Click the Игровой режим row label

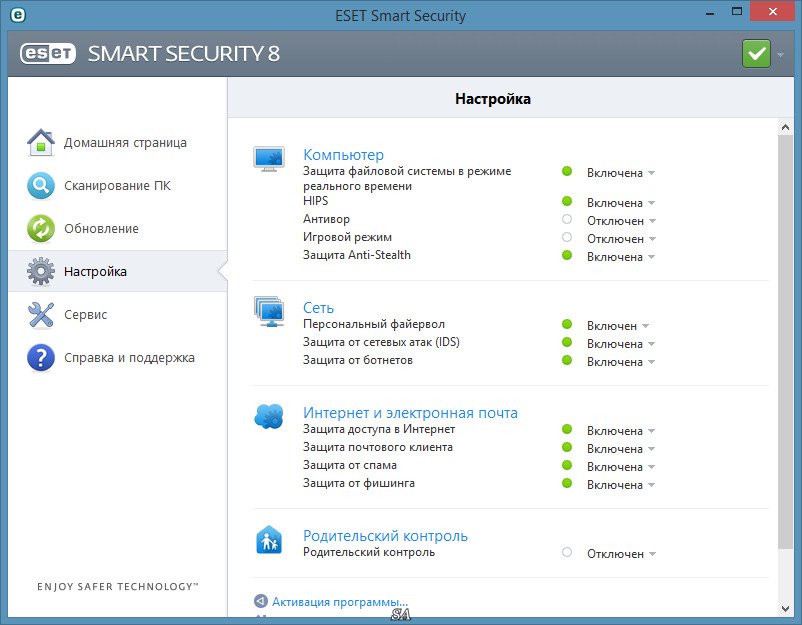tap(347, 237)
